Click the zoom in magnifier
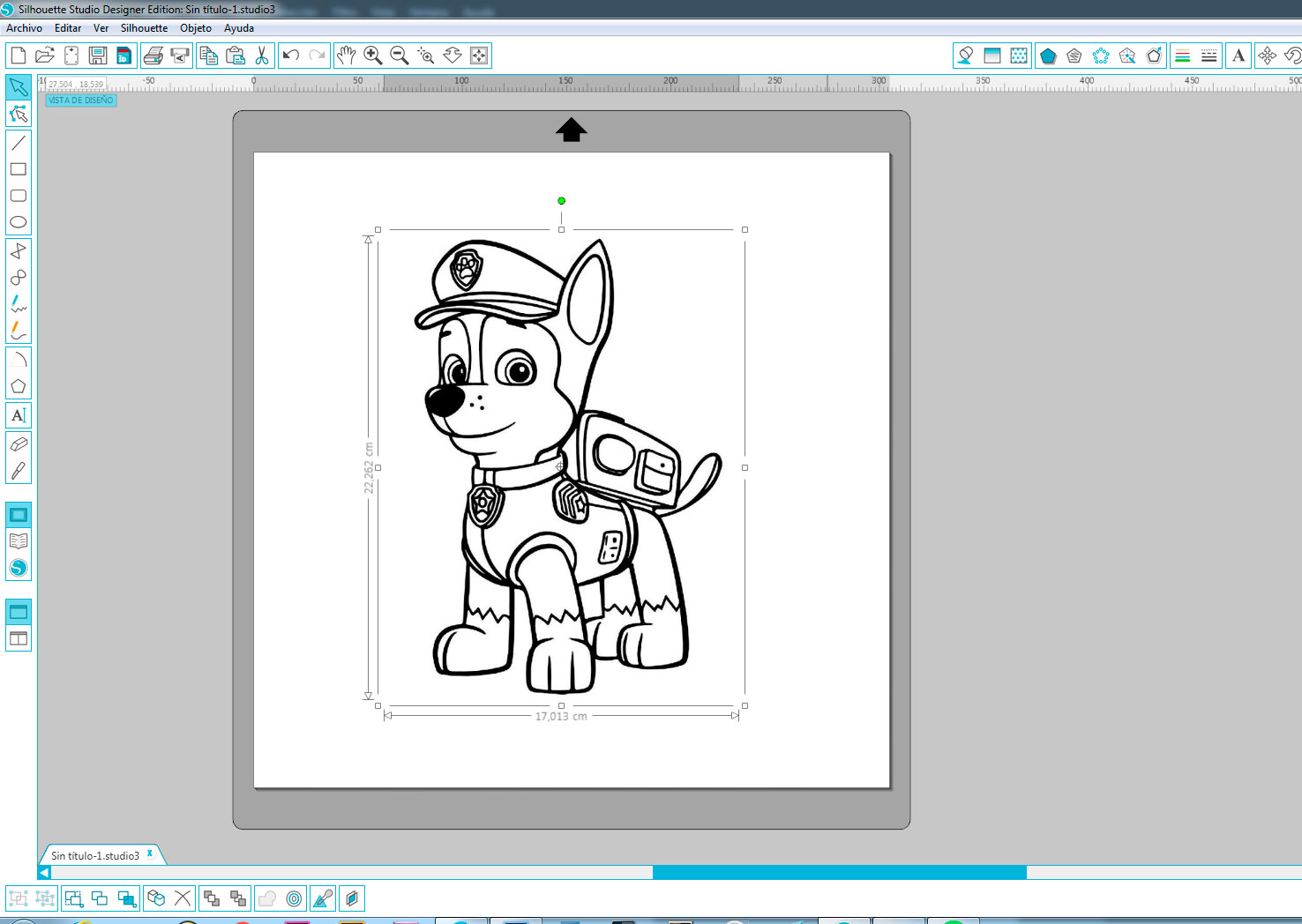 click(x=373, y=56)
